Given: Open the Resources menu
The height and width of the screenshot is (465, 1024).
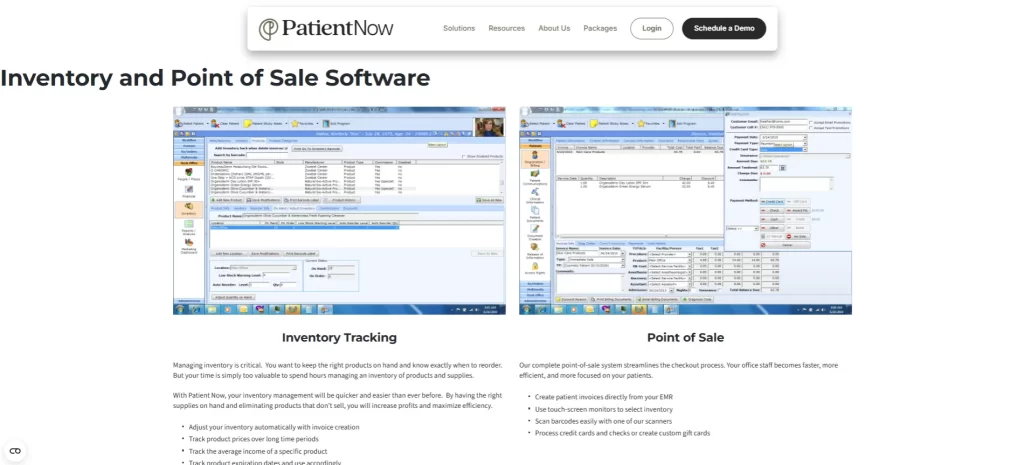Looking at the screenshot, I should pos(506,29).
